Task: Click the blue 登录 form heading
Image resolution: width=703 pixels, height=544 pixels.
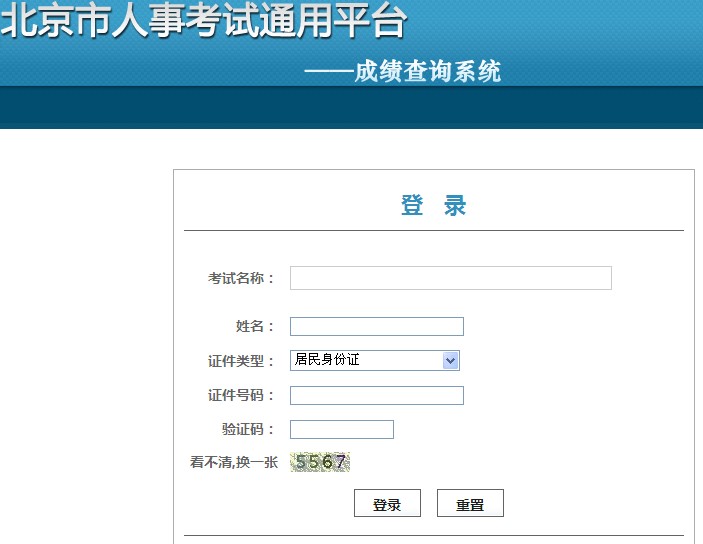Action: (x=433, y=206)
